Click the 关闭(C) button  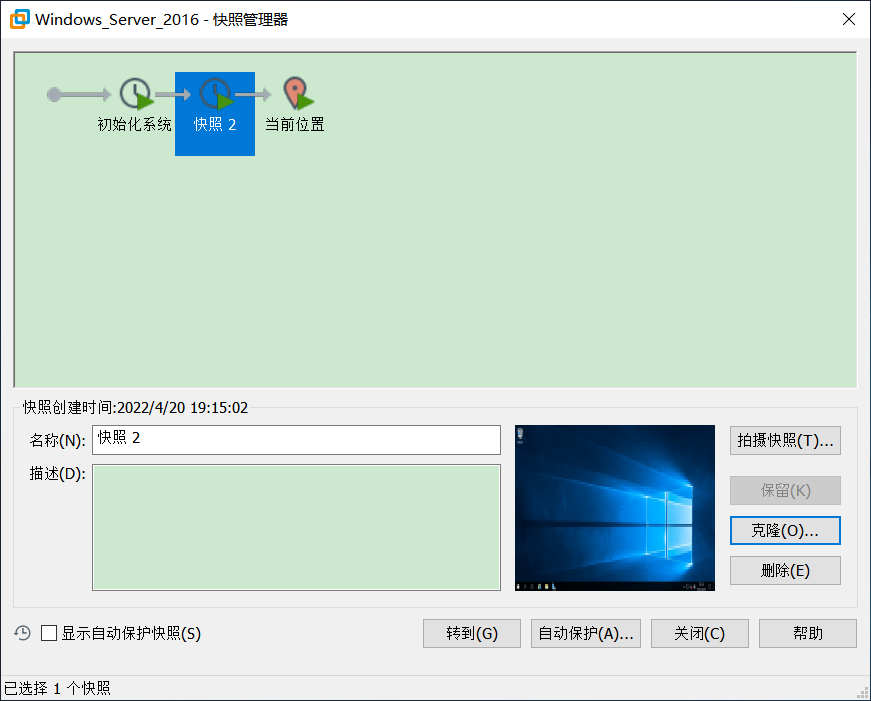point(699,633)
